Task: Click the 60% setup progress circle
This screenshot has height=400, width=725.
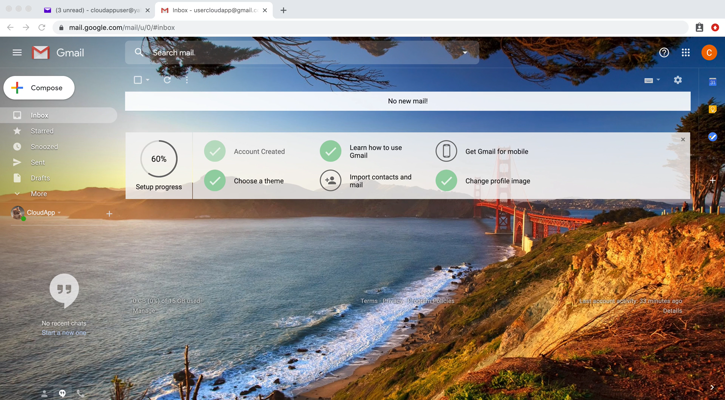Action: pos(158,159)
